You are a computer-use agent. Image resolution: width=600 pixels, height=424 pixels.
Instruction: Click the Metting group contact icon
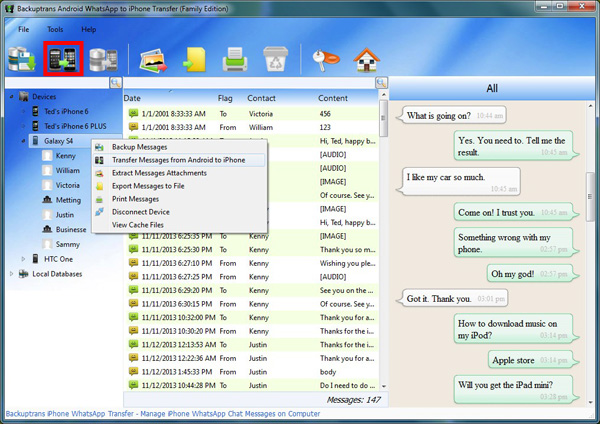click(x=47, y=200)
